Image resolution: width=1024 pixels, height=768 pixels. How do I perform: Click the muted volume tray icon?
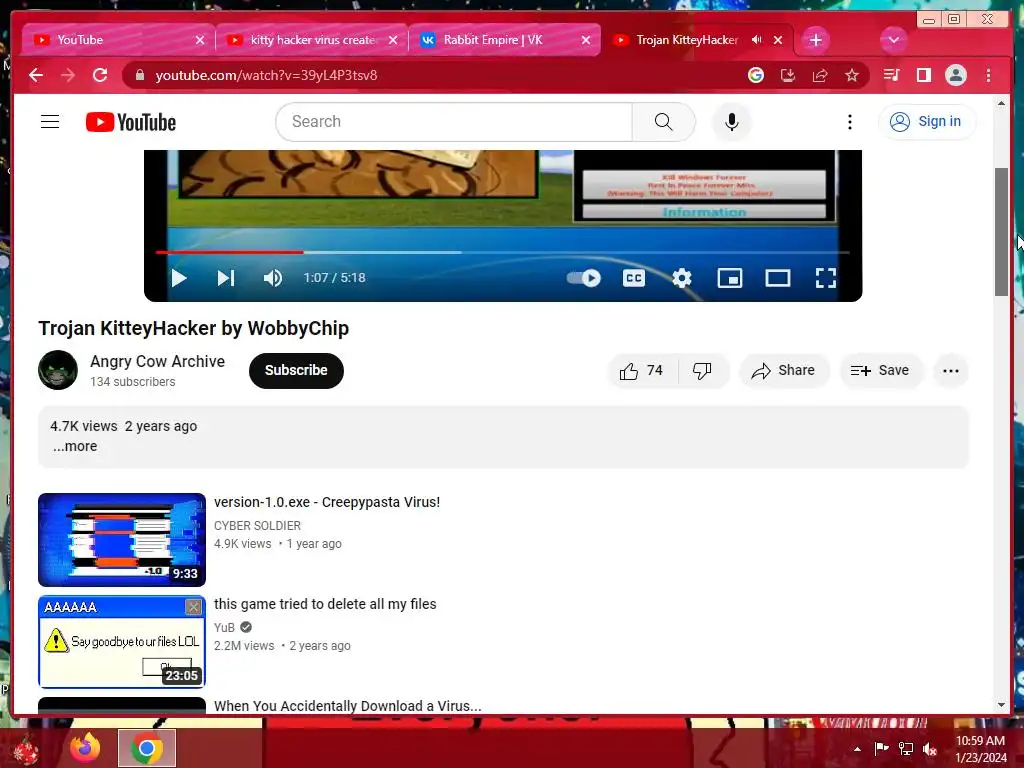point(930,749)
